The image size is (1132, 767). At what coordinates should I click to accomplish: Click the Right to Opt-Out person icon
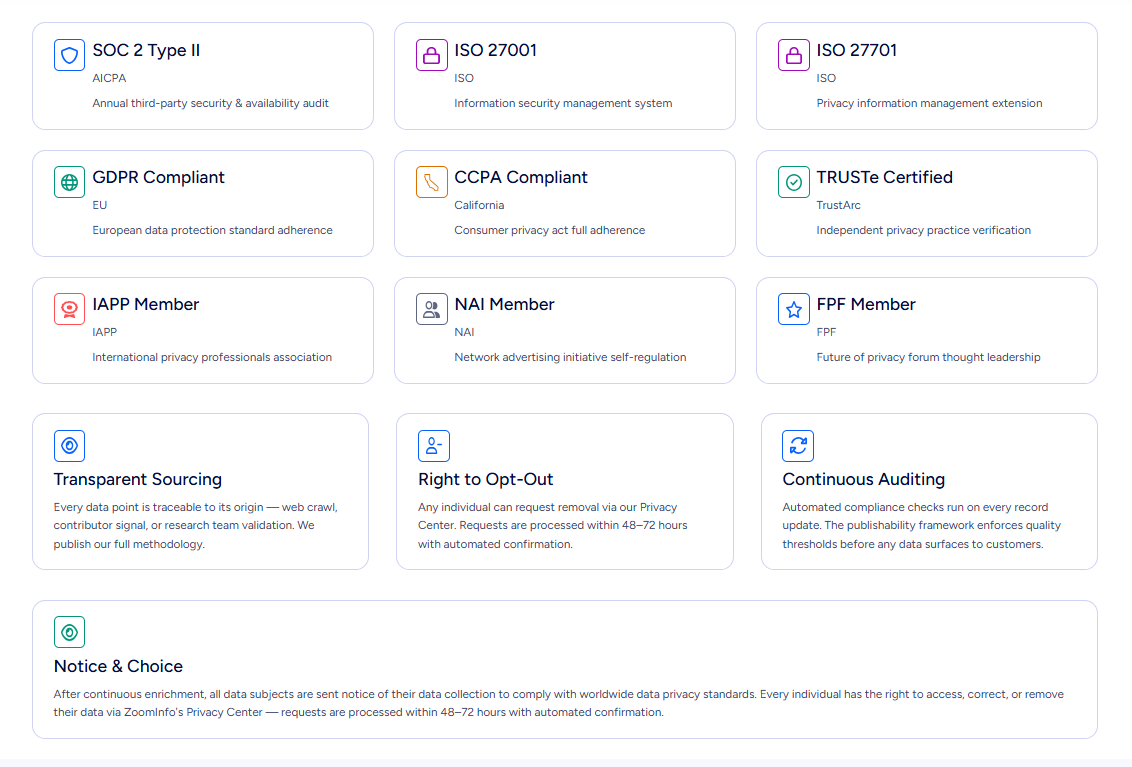(x=434, y=446)
